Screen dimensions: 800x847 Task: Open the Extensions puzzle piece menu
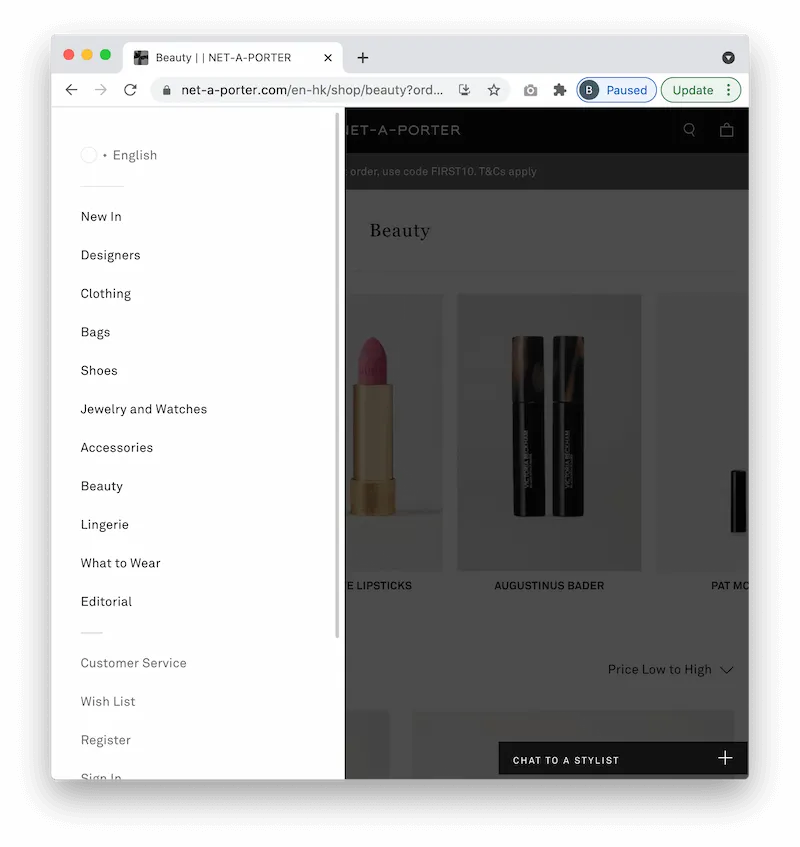coord(560,90)
